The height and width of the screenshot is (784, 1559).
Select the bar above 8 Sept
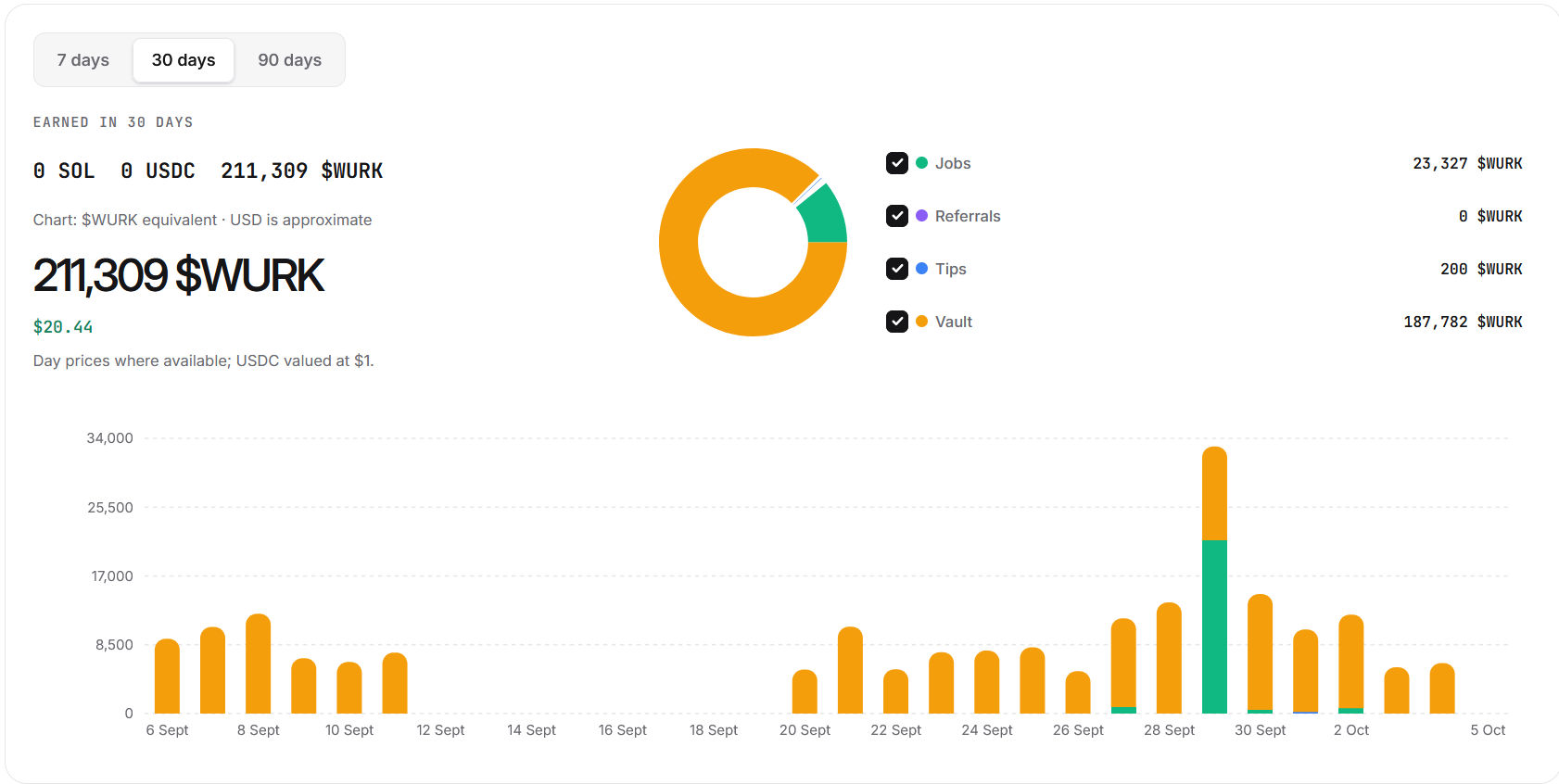[258, 664]
